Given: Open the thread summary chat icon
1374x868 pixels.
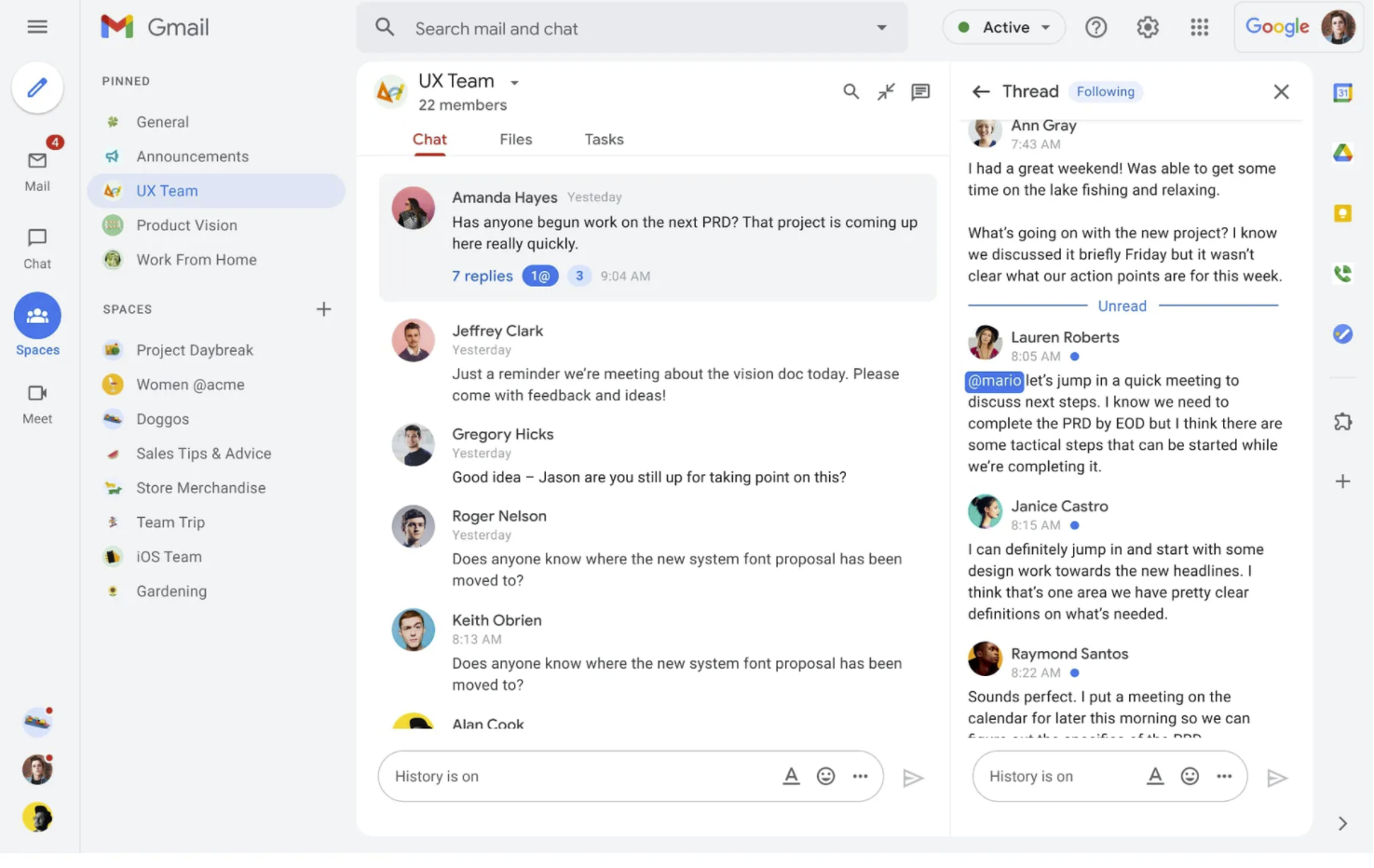Looking at the screenshot, I should tap(920, 91).
